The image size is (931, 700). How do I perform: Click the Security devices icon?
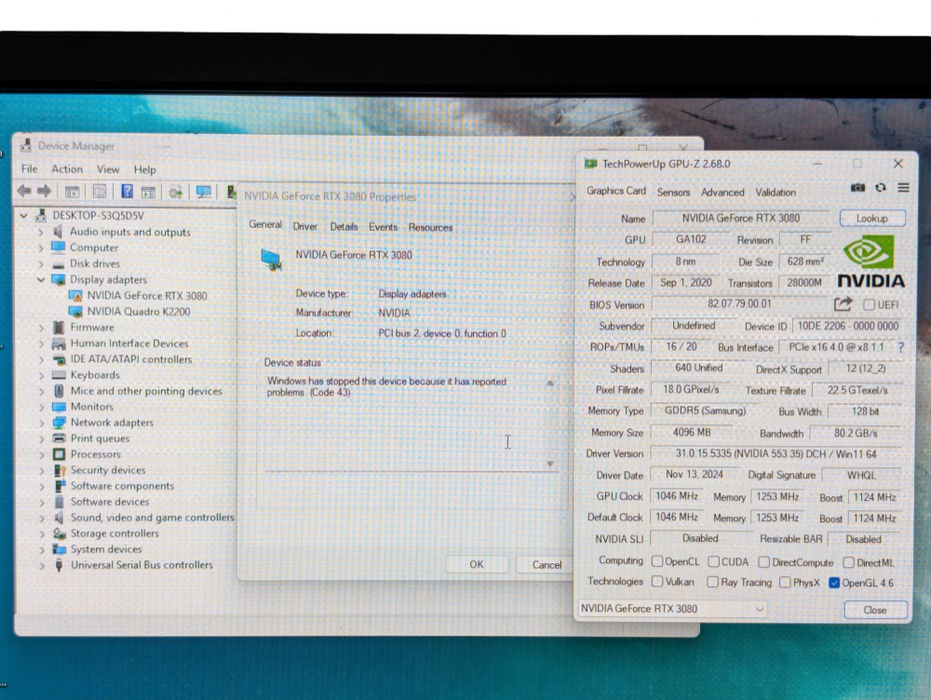(x=59, y=470)
